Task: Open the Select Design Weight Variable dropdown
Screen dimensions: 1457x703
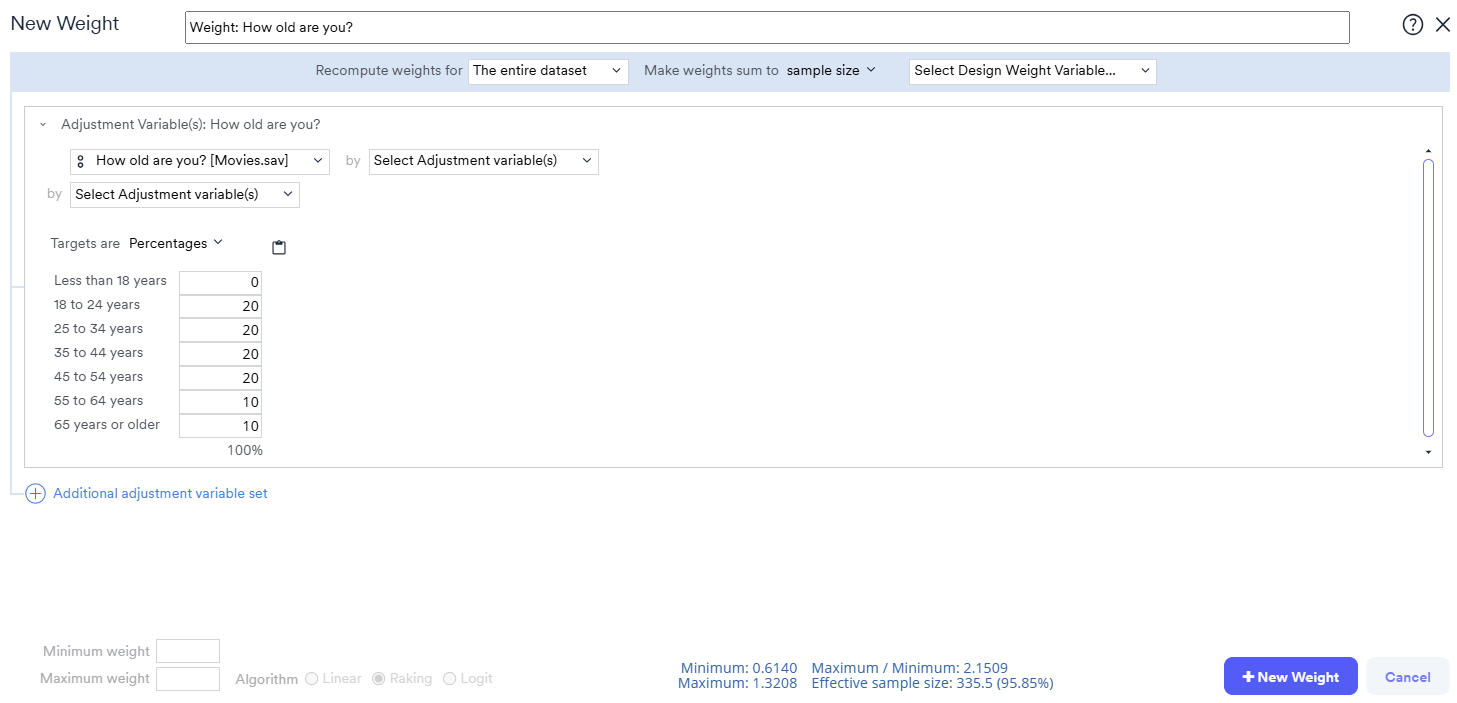Action: pos(1032,71)
